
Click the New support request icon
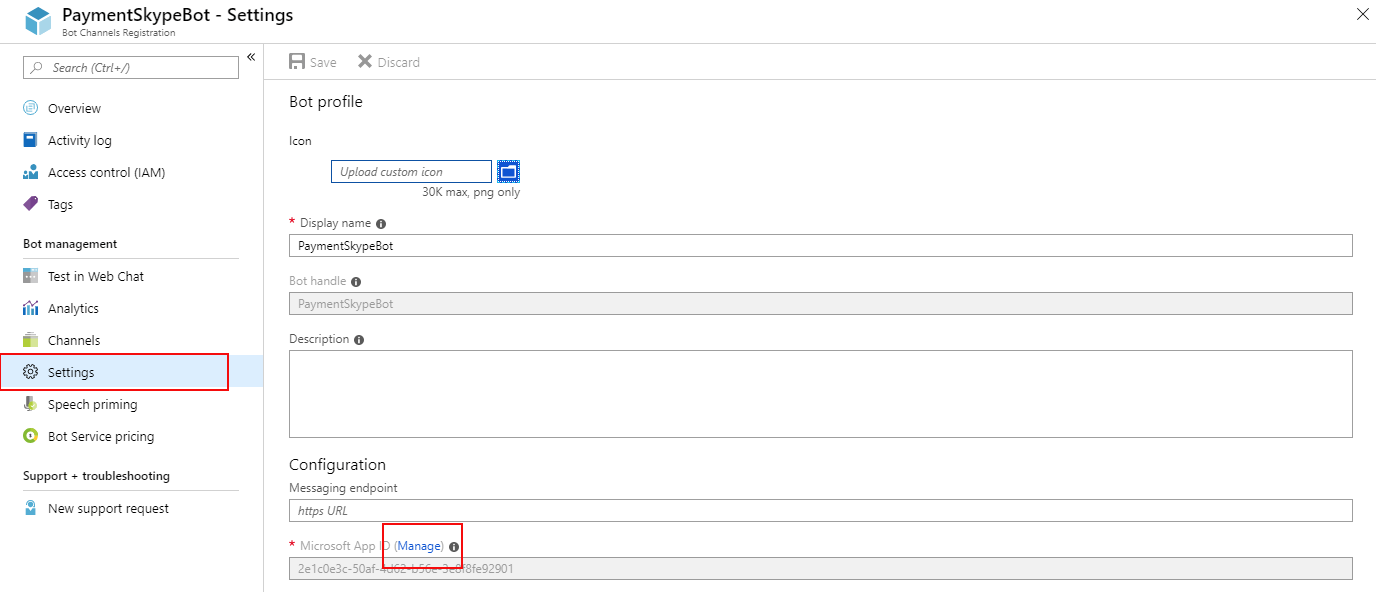pos(30,508)
